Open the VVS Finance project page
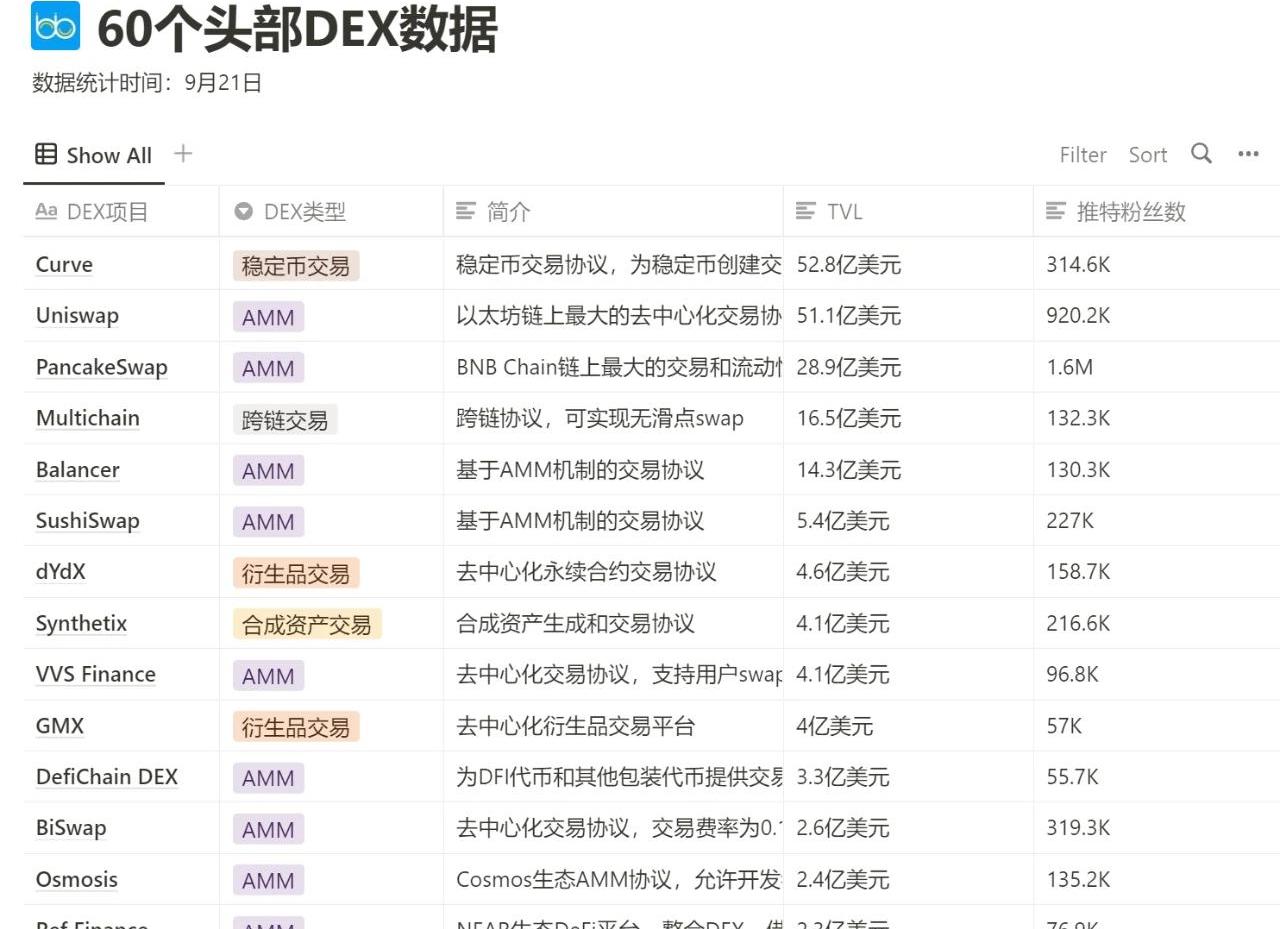This screenshot has width=1280, height=929. pyautogui.click(x=95, y=674)
